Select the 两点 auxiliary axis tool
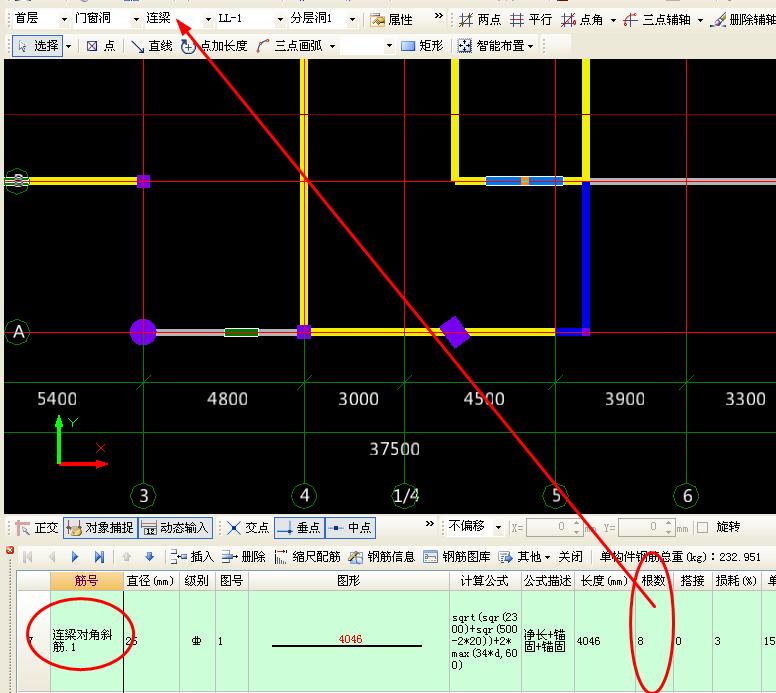The width and height of the screenshot is (776, 693). 480,19
